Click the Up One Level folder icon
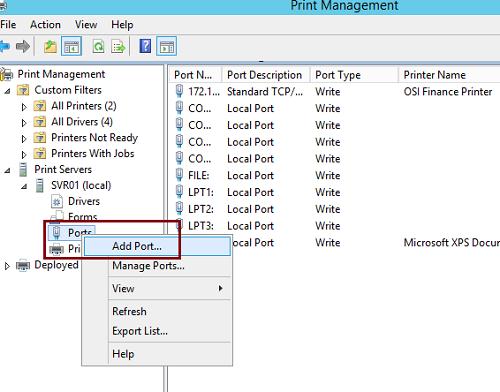500x392 pixels. point(50,46)
